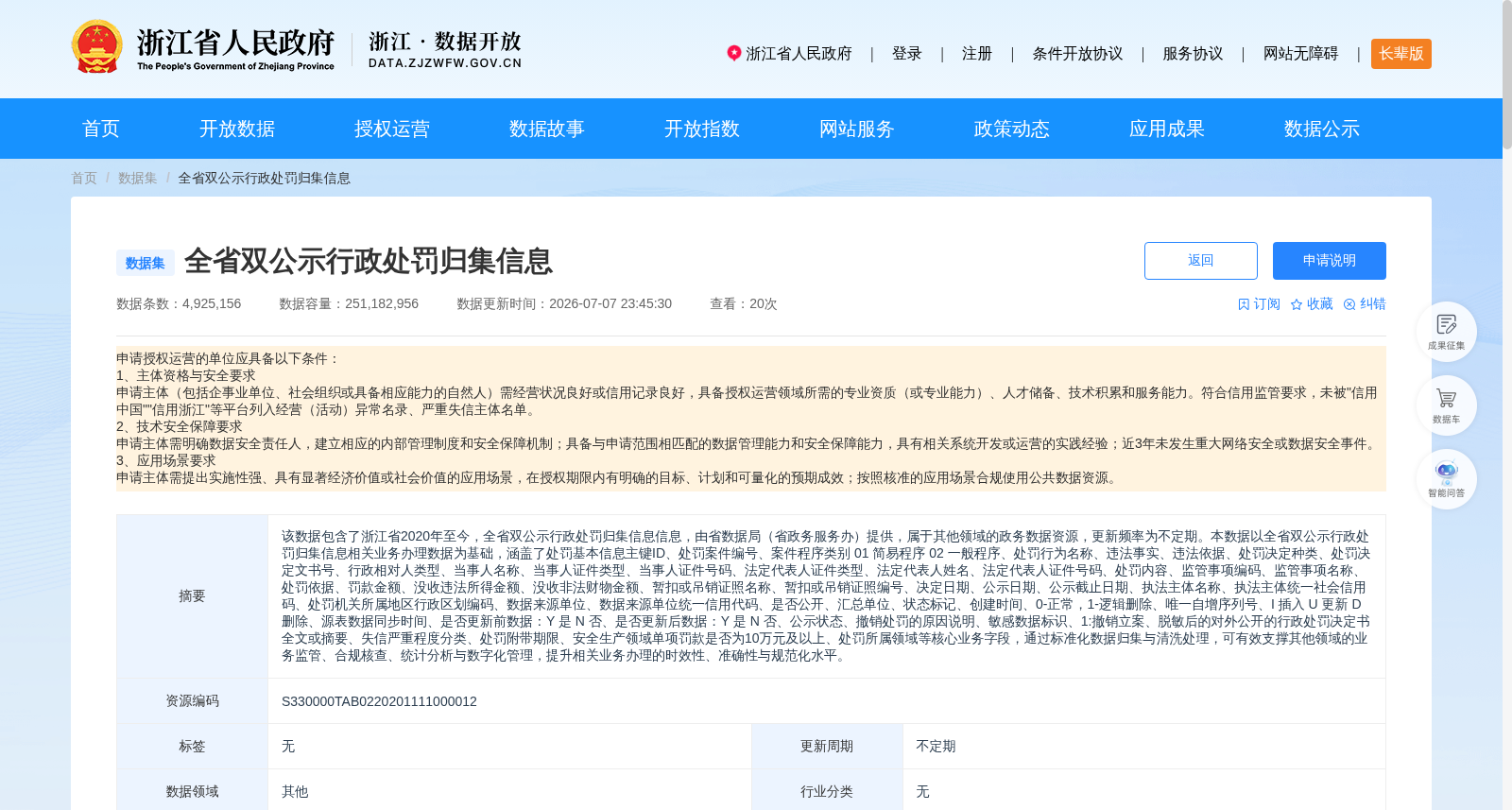Switch to 长辈版 mode
This screenshot has width=1512, height=810.
tap(1401, 54)
